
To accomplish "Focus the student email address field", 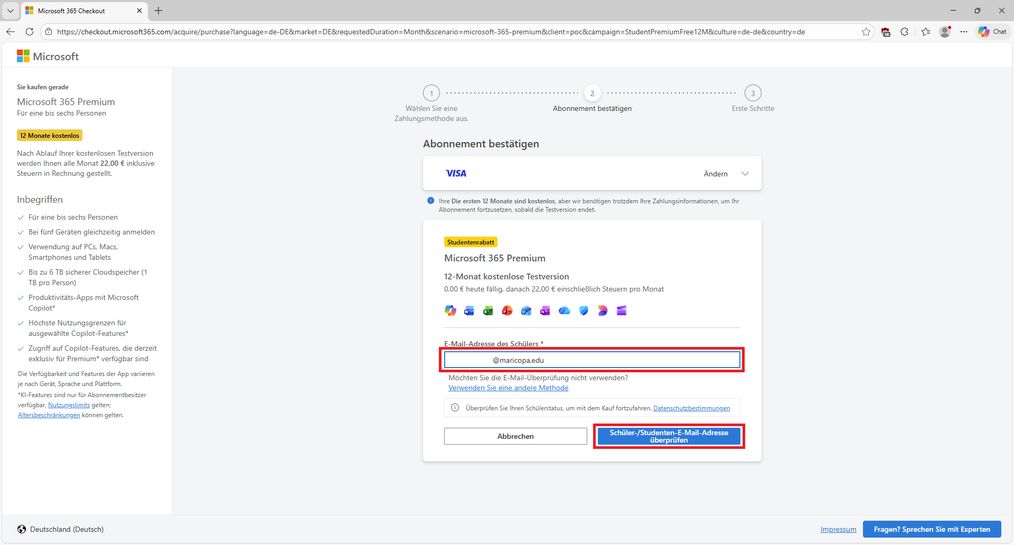I will click(592, 360).
